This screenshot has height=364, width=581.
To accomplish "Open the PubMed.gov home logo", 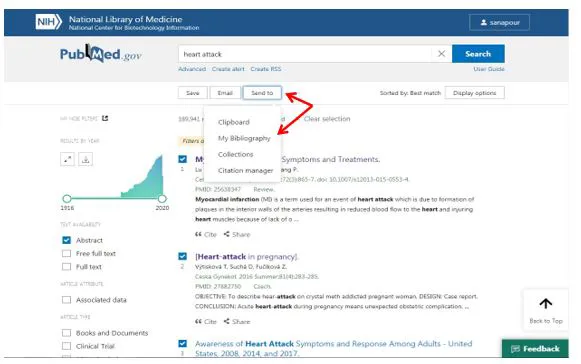I will 101,54.
